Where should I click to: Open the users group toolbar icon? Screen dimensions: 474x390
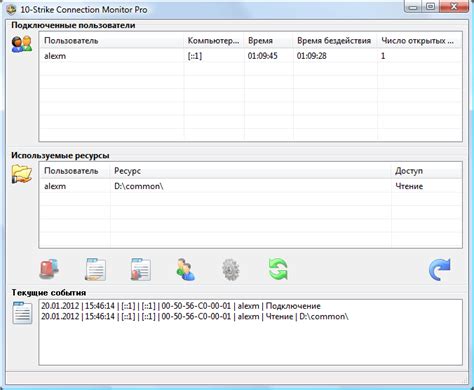point(186,269)
